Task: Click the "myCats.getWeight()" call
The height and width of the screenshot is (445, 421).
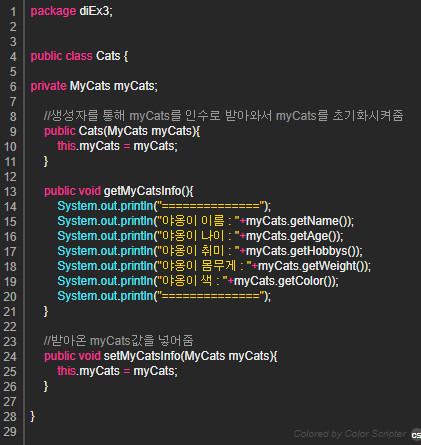Action: pos(311,266)
